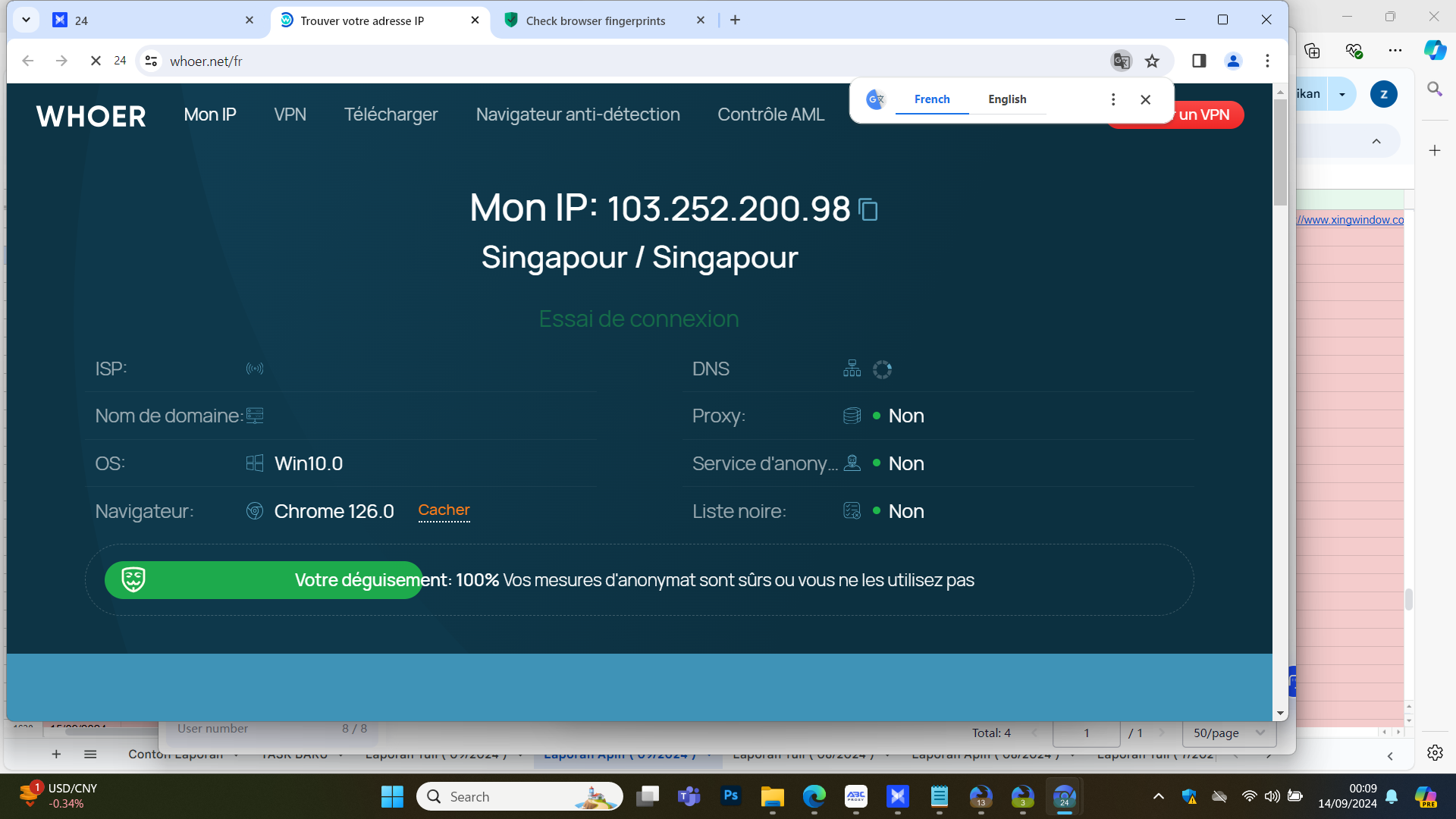Open the all-sheets list icon

click(90, 754)
